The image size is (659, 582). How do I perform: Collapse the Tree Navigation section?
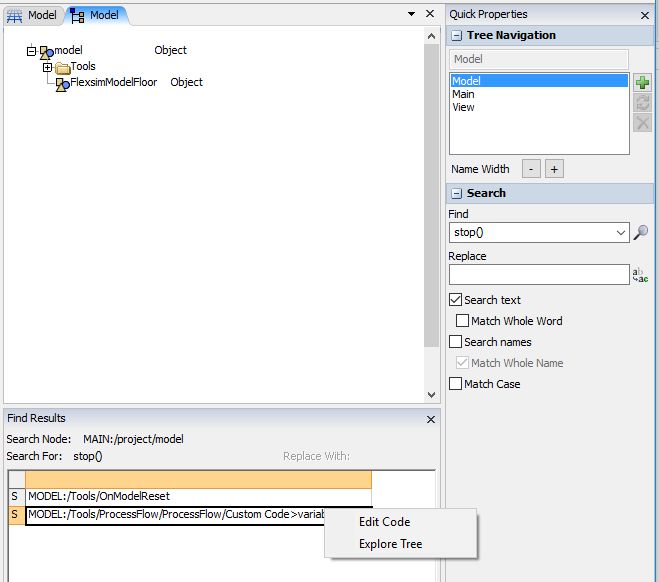pyautogui.click(x=456, y=36)
